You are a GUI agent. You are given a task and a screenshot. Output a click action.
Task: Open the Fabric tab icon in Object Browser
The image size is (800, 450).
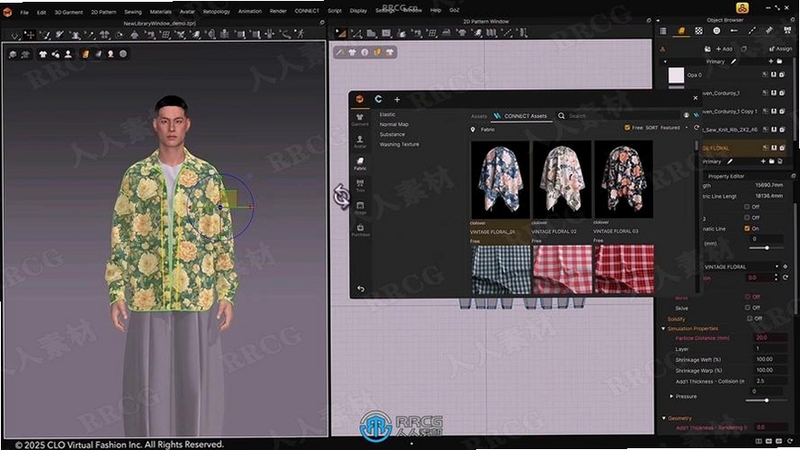tap(681, 31)
